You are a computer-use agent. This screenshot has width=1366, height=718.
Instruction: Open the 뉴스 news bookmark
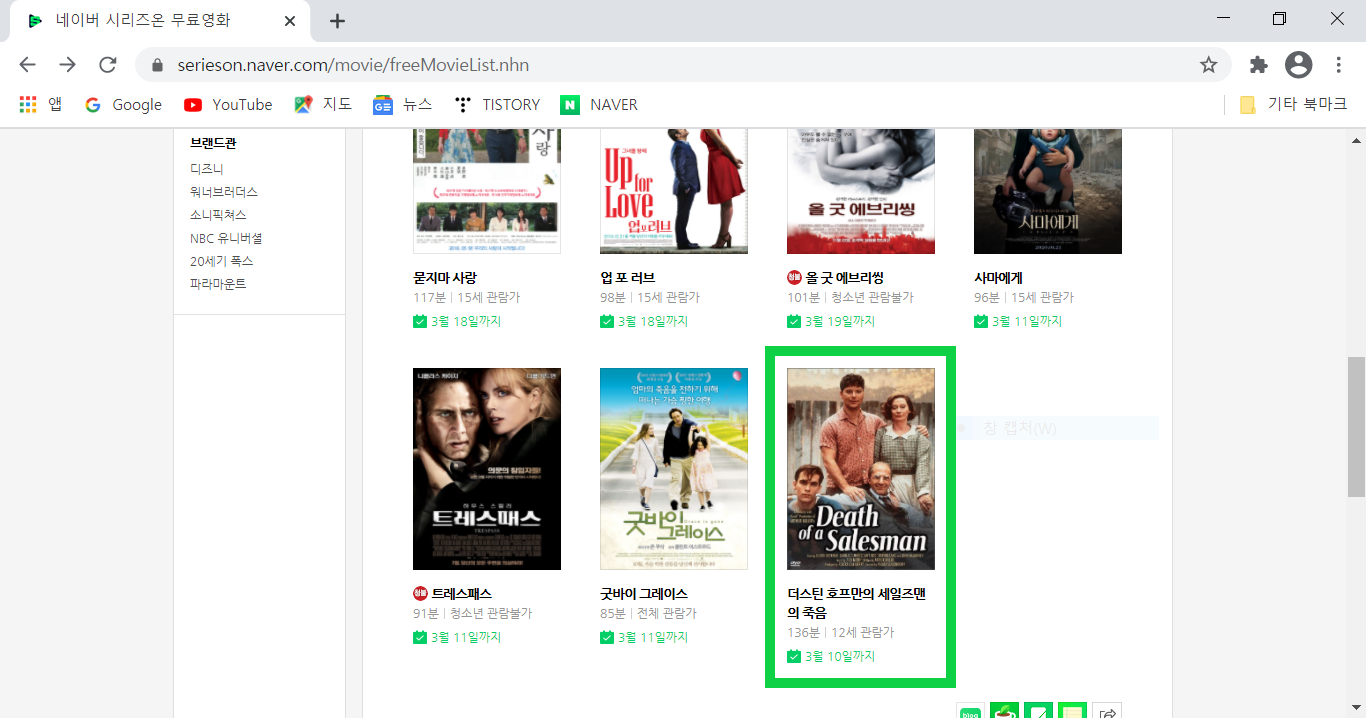pos(403,104)
